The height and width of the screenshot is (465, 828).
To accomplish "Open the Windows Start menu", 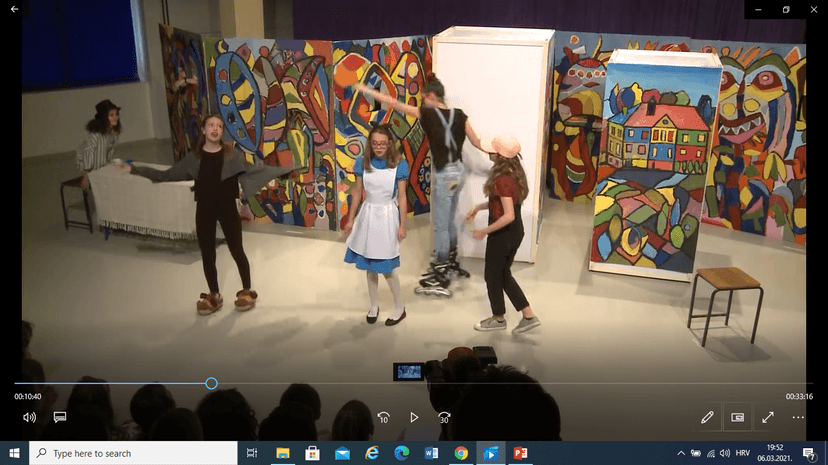I will click(14, 453).
